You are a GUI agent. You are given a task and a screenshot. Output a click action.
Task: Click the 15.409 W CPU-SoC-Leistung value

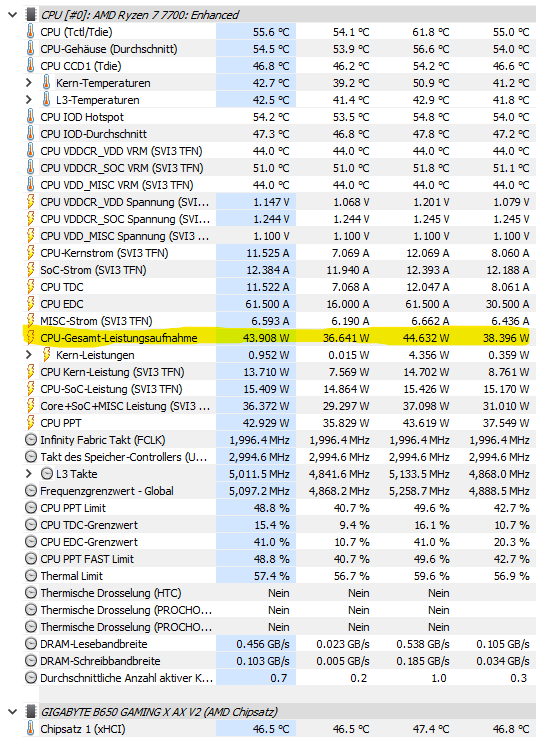(266, 389)
